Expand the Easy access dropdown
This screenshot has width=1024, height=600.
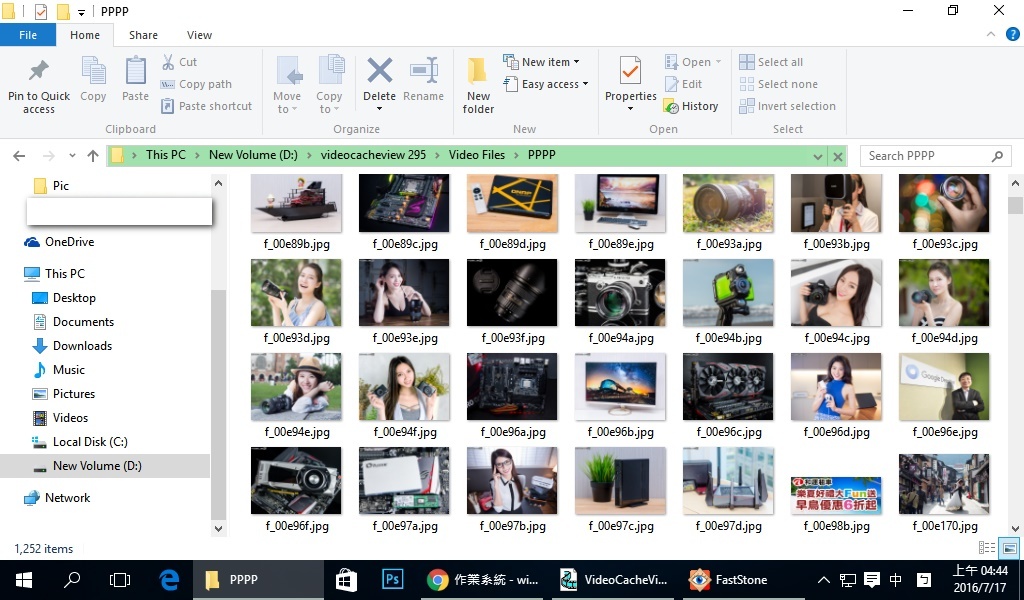coord(554,84)
